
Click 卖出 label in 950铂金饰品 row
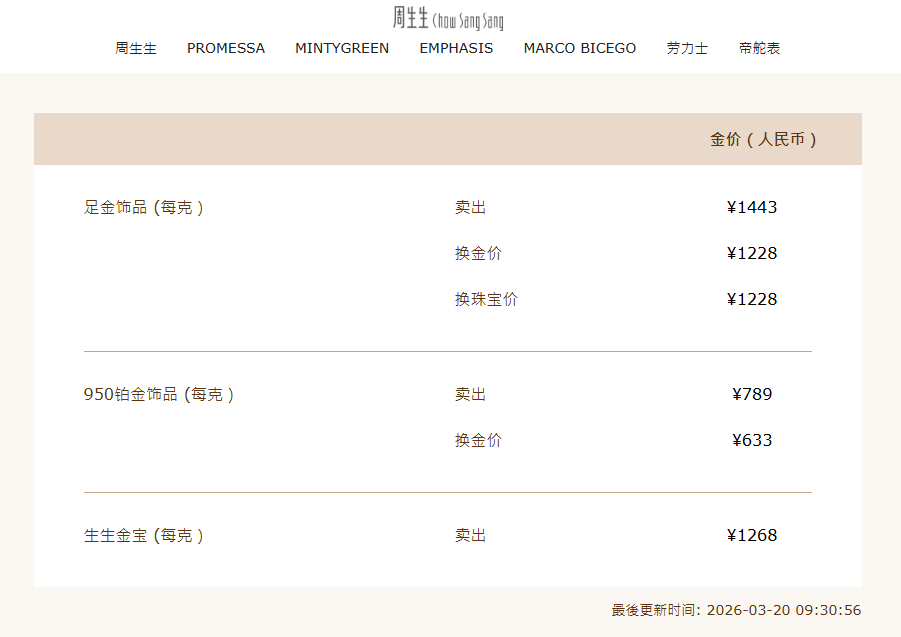tap(470, 395)
